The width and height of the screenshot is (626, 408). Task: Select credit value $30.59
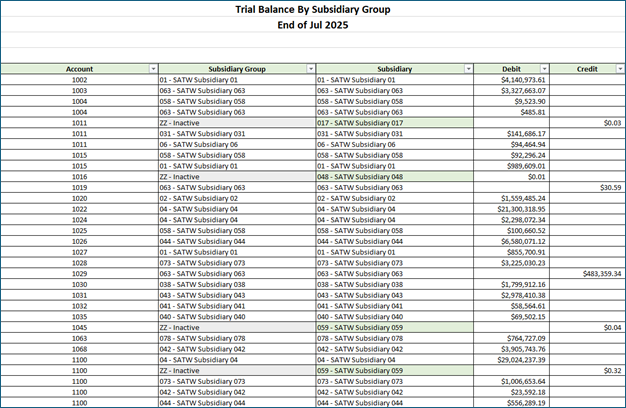587,188
